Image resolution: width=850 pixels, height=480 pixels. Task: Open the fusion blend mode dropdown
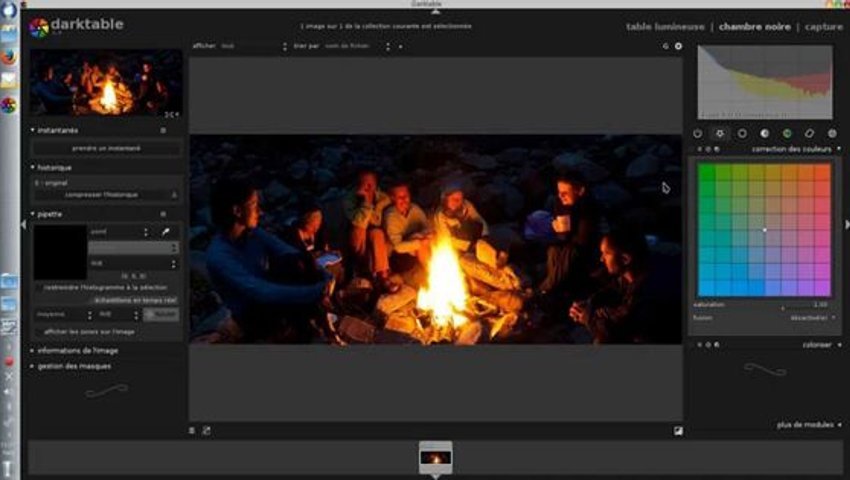[x=812, y=318]
